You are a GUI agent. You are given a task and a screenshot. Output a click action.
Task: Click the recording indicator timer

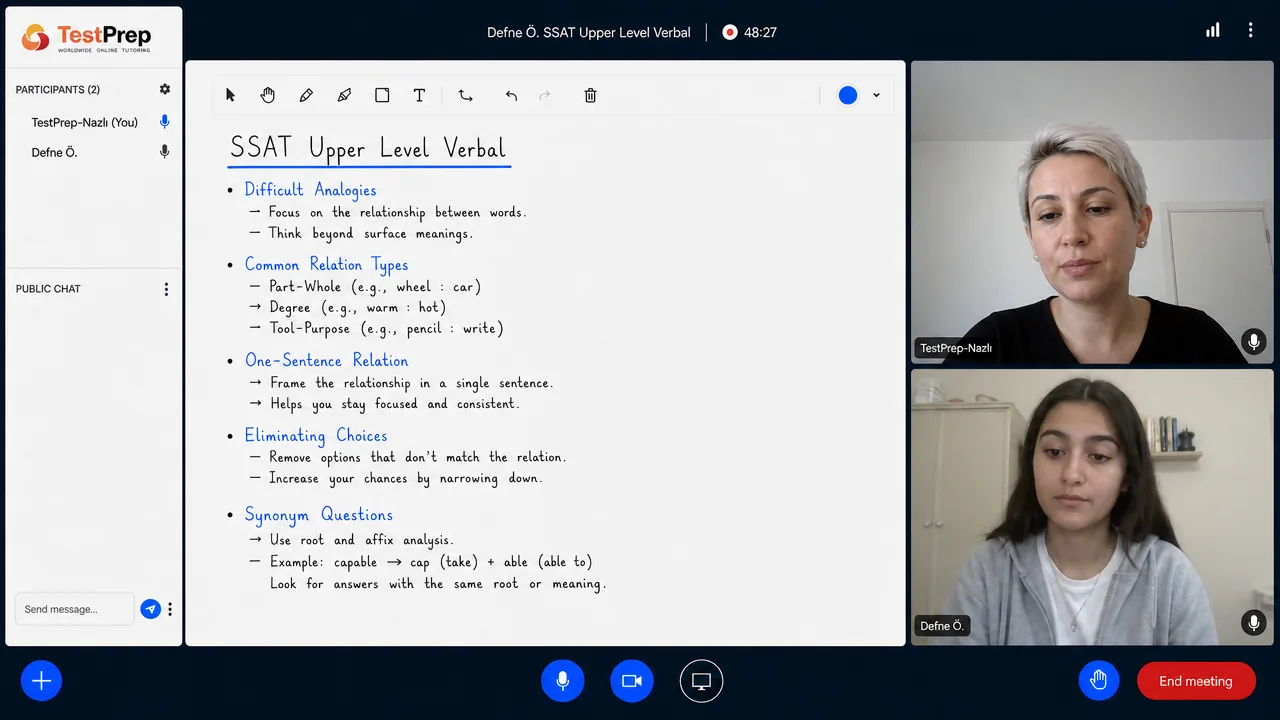pos(750,32)
